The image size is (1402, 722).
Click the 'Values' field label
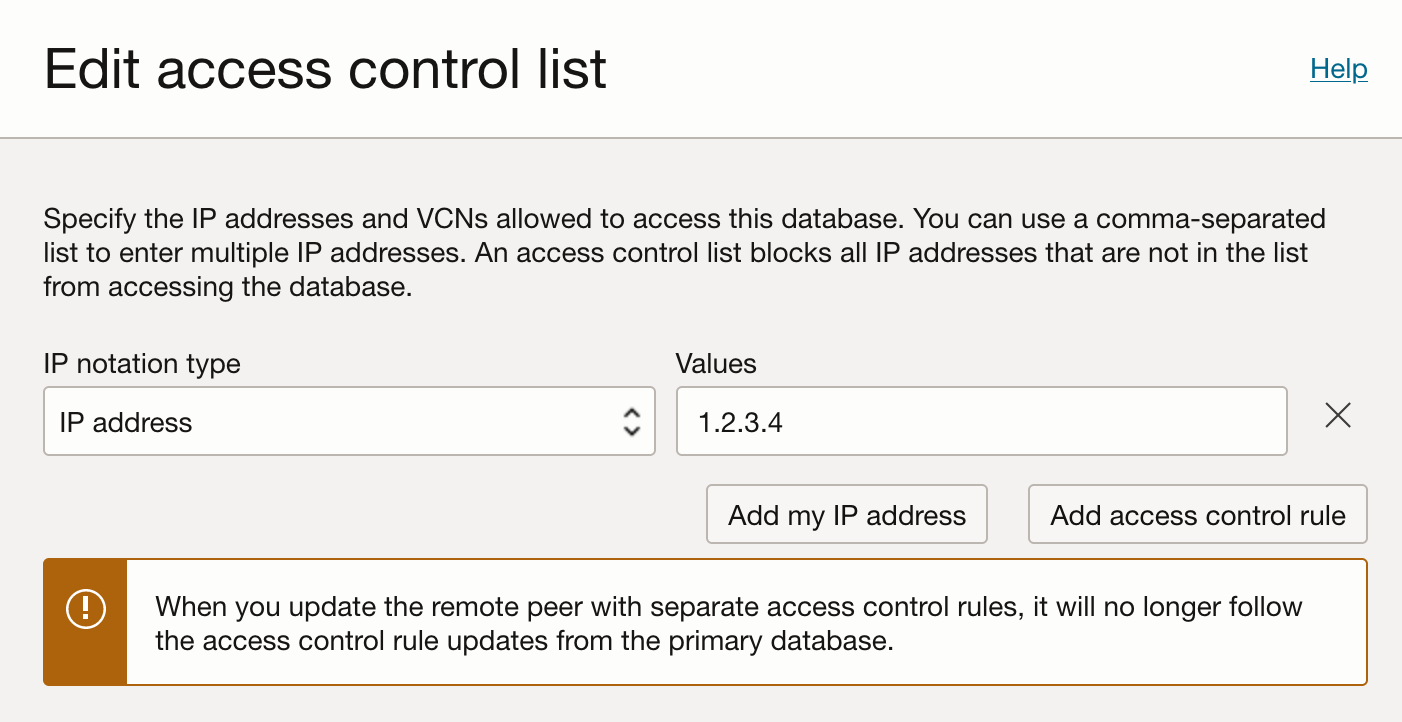pyautogui.click(x=716, y=364)
